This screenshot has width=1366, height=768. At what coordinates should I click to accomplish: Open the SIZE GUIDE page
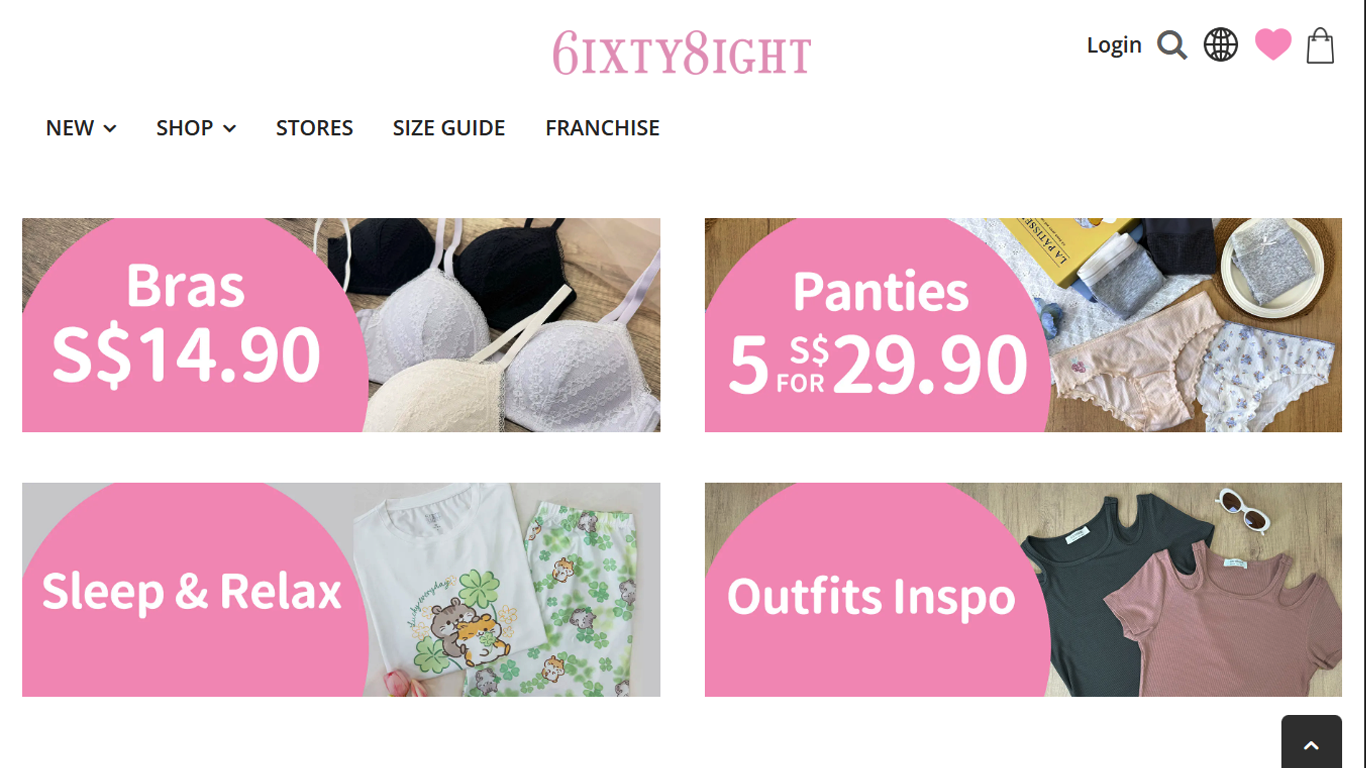click(x=449, y=128)
